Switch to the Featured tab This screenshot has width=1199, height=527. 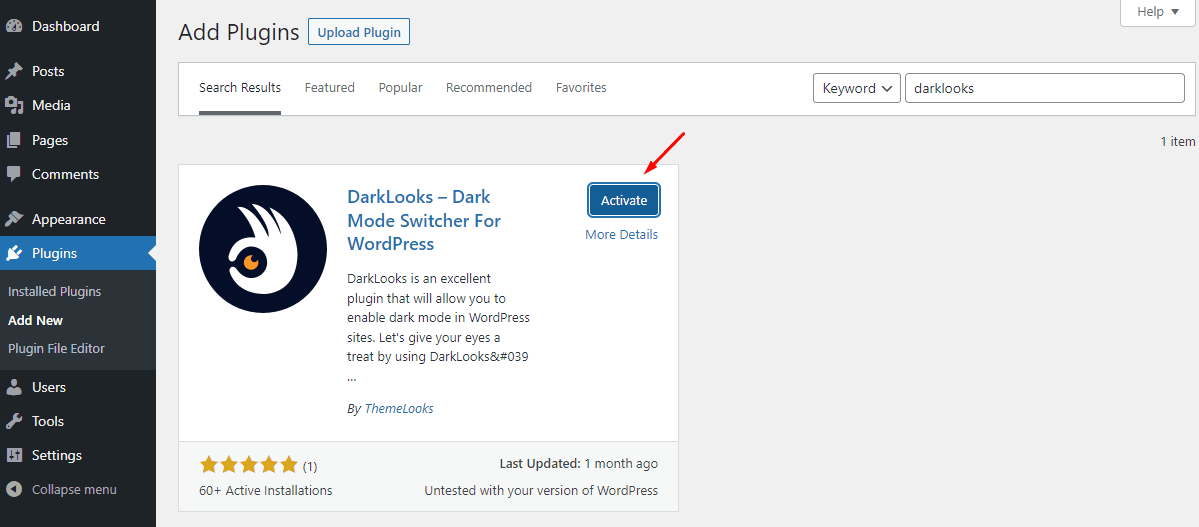329,88
